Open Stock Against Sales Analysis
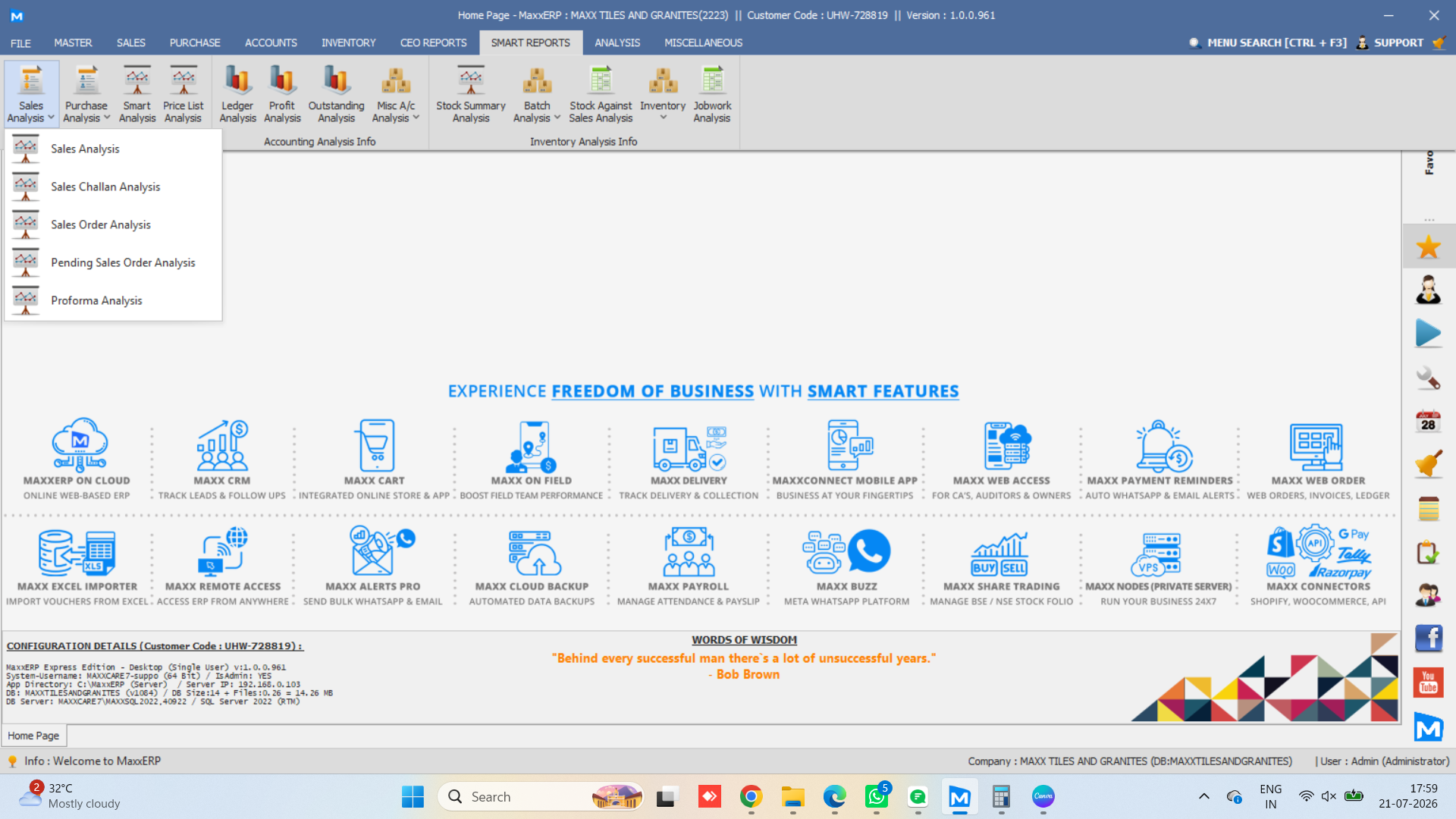1456x819 pixels. click(601, 94)
